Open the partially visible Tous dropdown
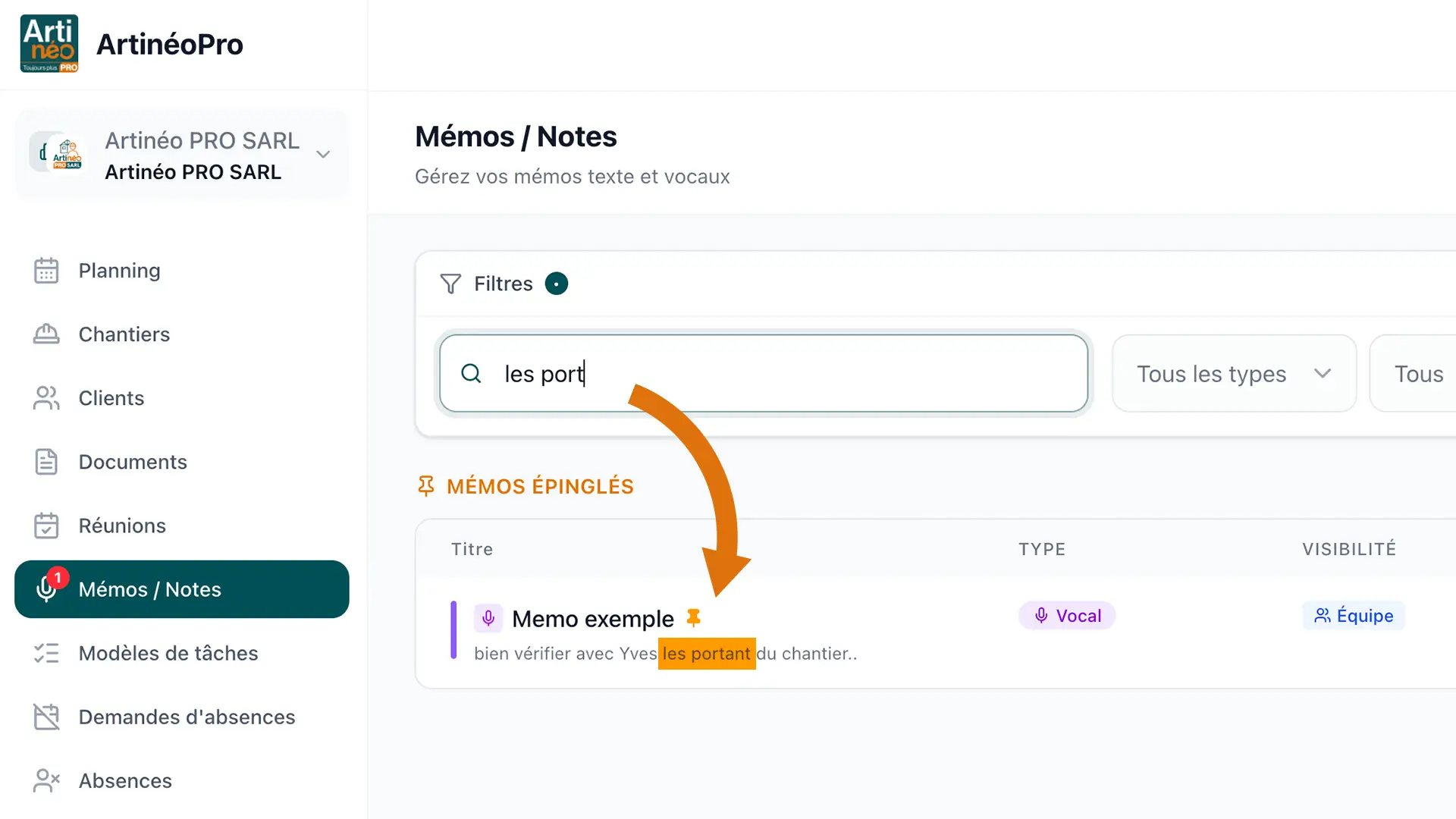 1413,374
